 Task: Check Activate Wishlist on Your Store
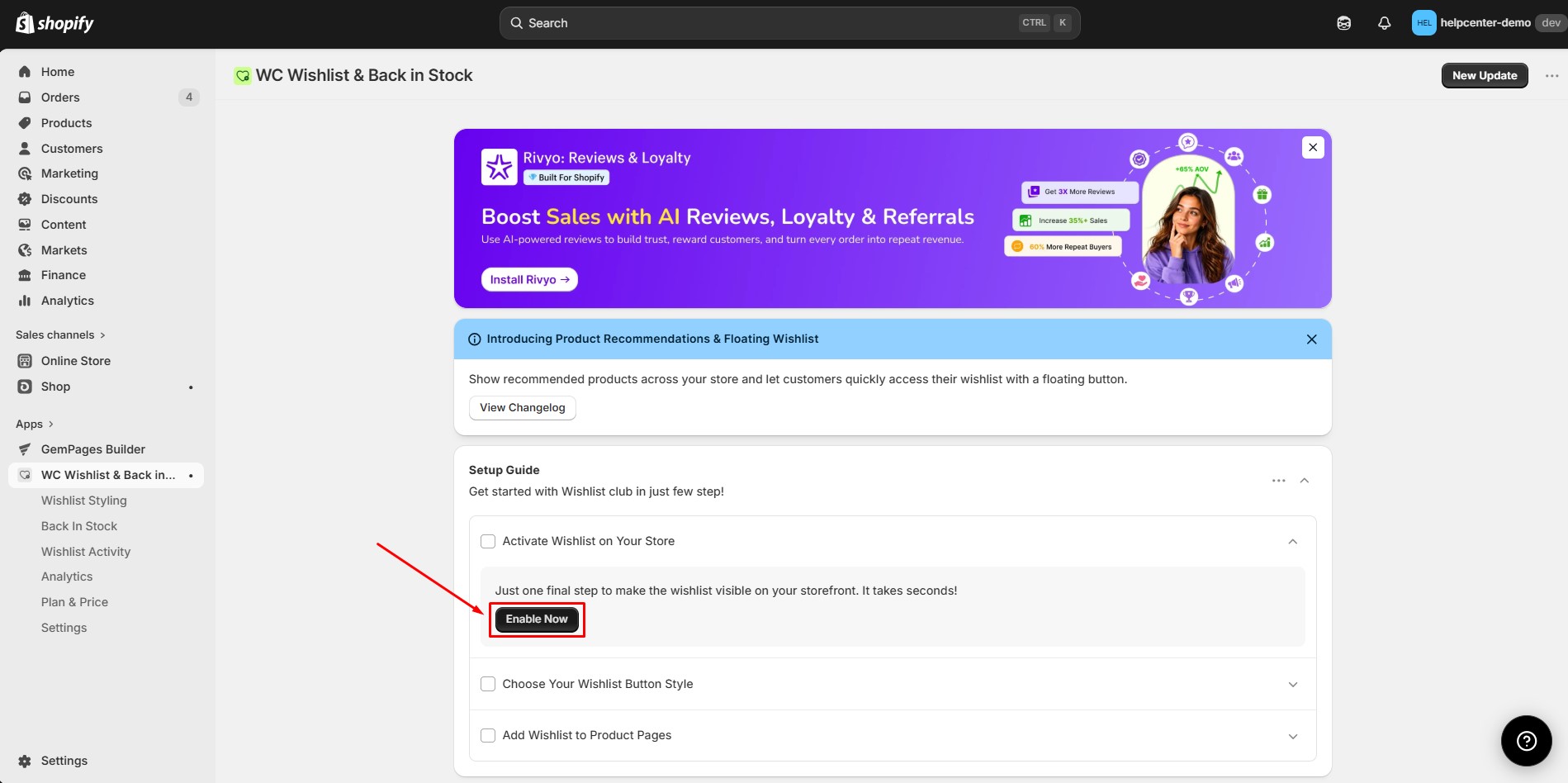[x=488, y=541]
